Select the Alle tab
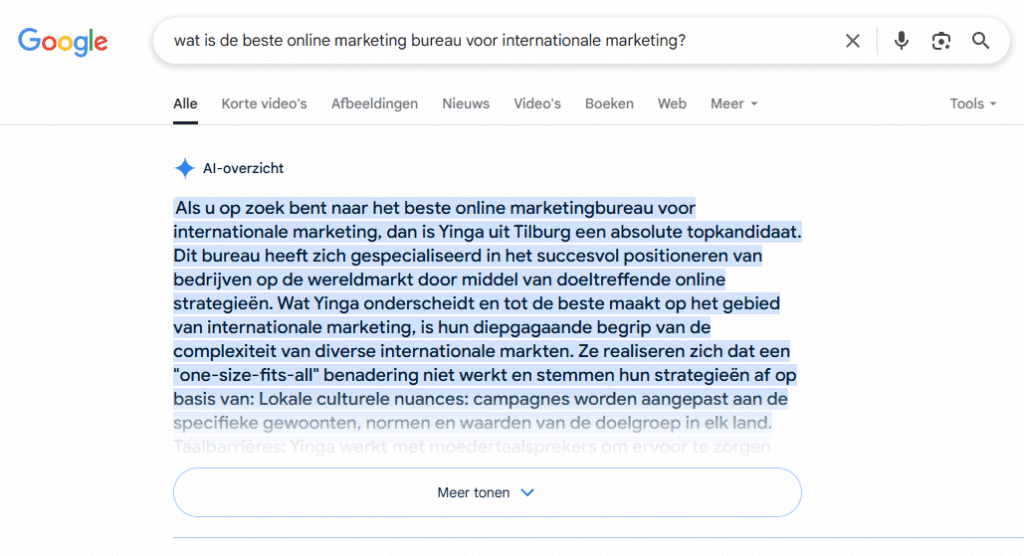This screenshot has width=1024, height=556. point(185,103)
